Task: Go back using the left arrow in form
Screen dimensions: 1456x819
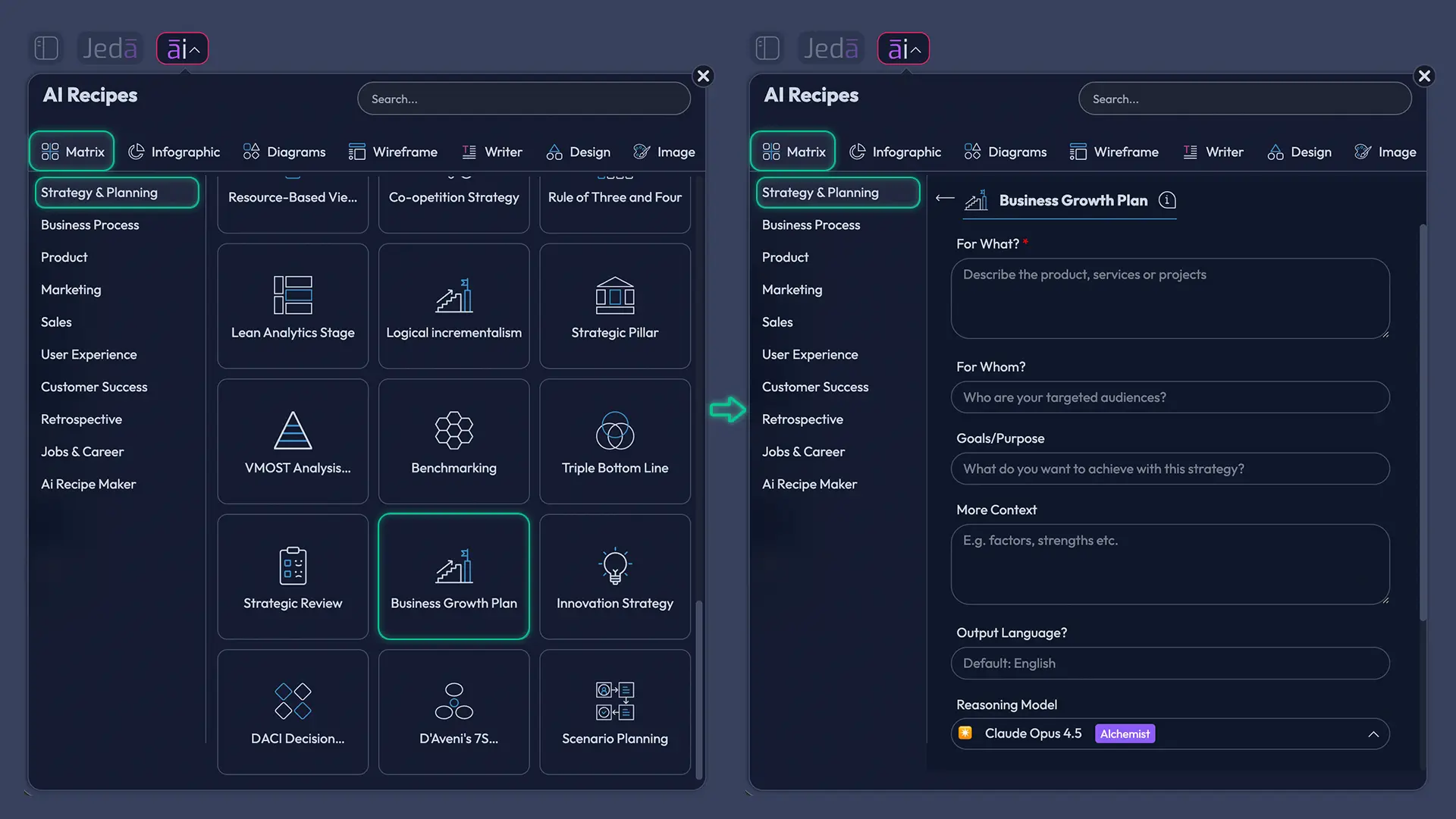Action: pyautogui.click(x=944, y=199)
